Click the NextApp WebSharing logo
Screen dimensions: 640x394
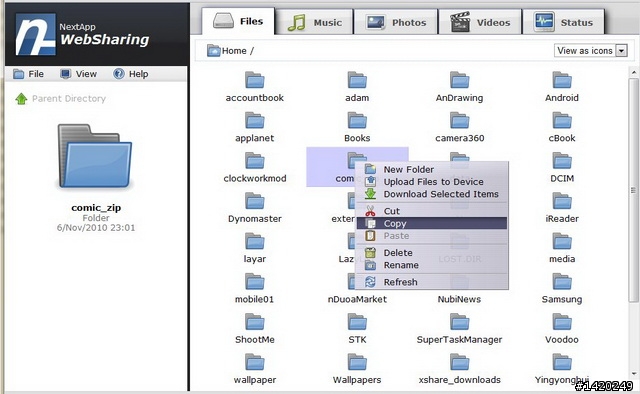pos(82,34)
